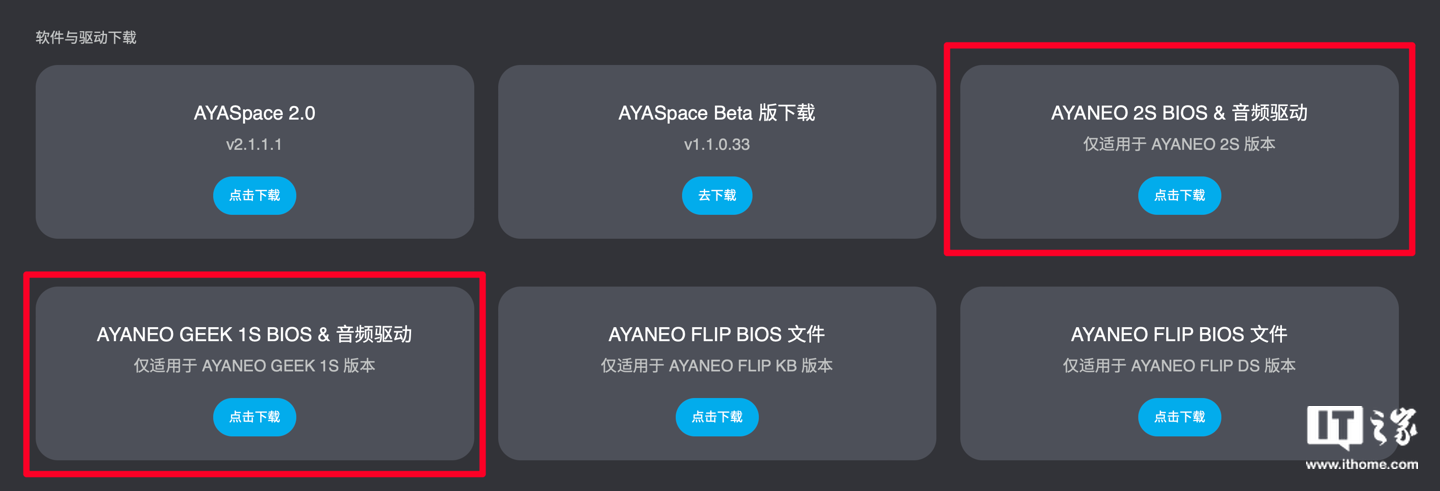Click 仅适用于 AYANEO GEEK 1S 版本 subtitle
1440x491 pixels.
click(254, 366)
